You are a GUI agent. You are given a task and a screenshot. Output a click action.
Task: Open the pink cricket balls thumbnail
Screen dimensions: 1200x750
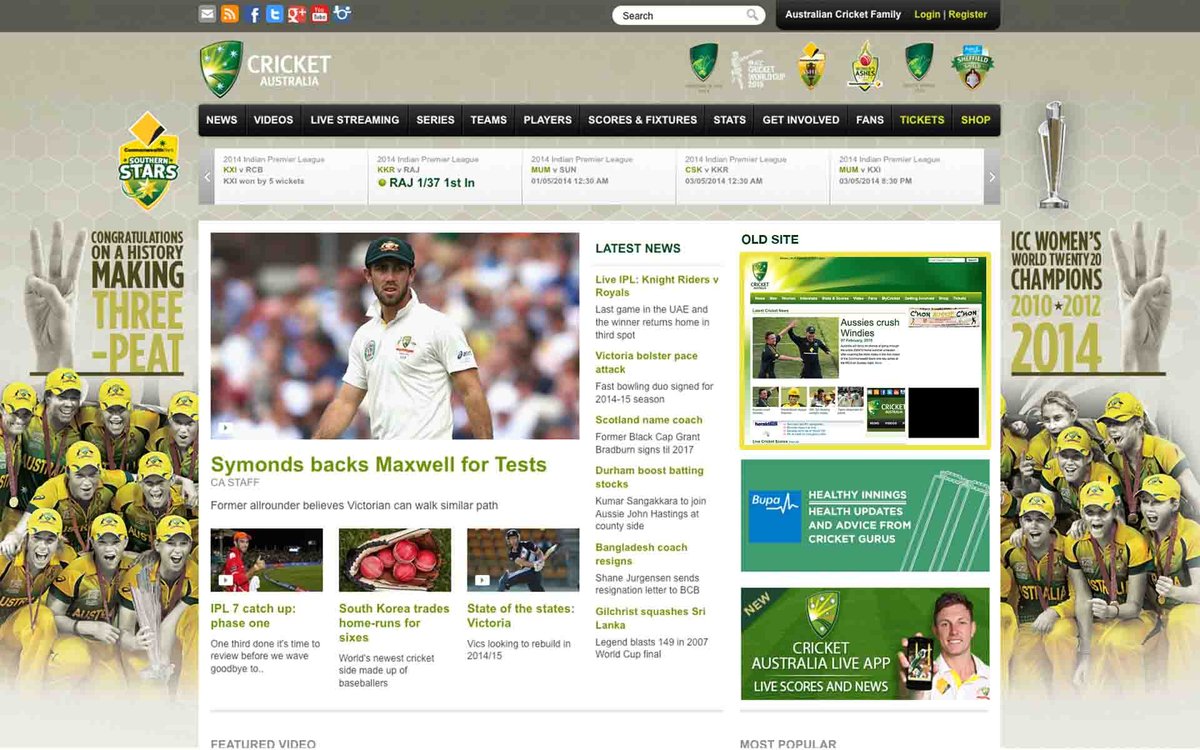[395, 560]
